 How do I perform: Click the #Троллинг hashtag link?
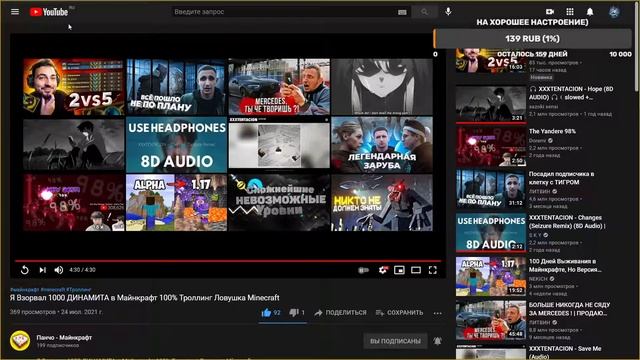78,289
